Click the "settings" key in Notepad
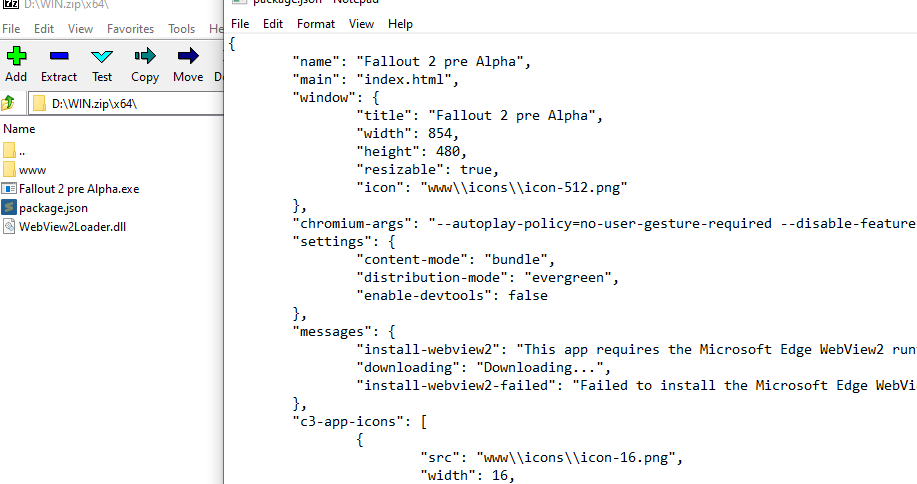Screen dimensions: 917x484 click(x=332, y=241)
